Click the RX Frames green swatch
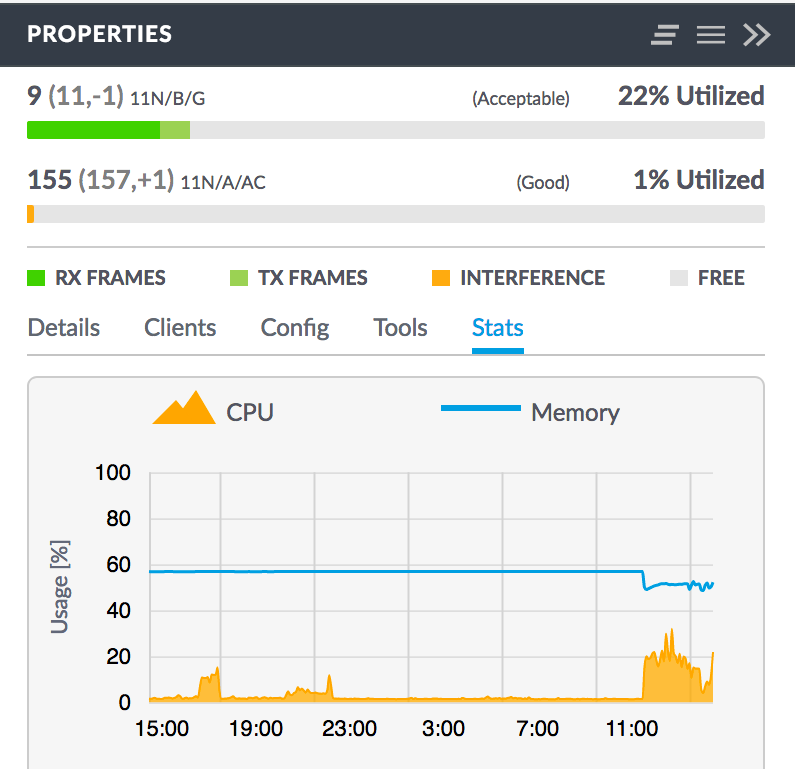Viewport: 795px width, 769px height. 36,278
